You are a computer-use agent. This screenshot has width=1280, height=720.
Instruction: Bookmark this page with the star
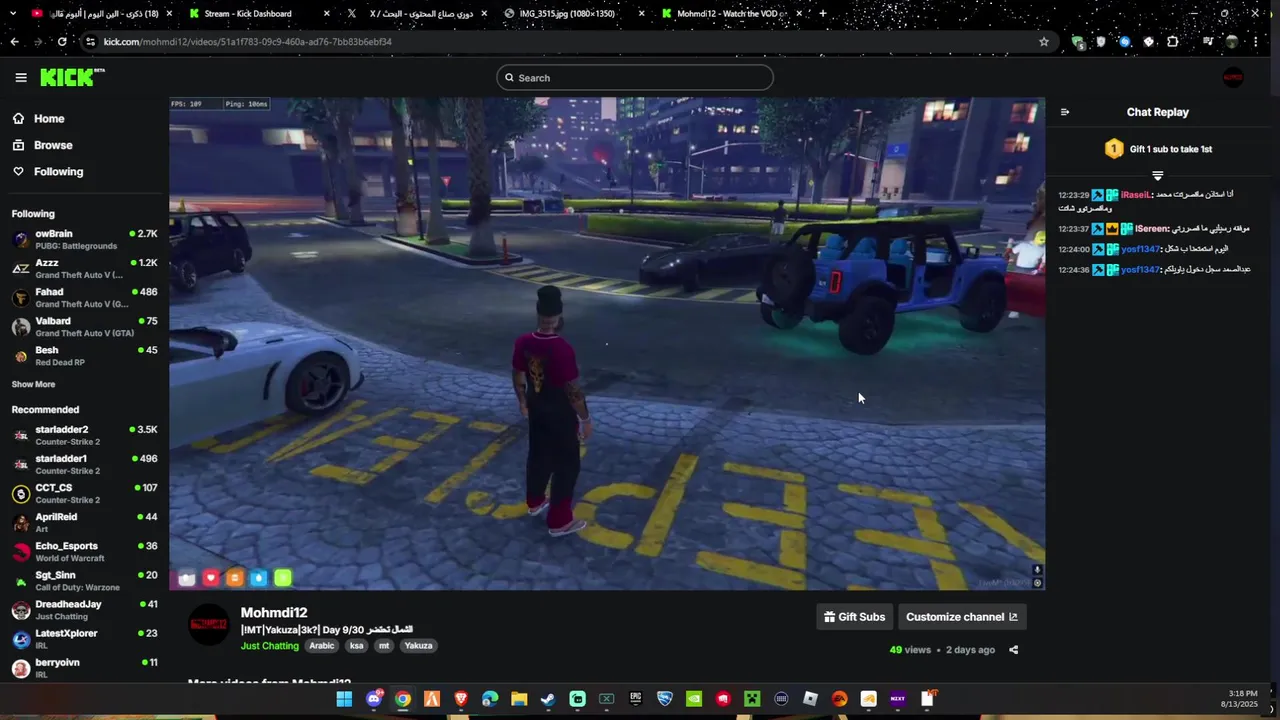point(1044,42)
